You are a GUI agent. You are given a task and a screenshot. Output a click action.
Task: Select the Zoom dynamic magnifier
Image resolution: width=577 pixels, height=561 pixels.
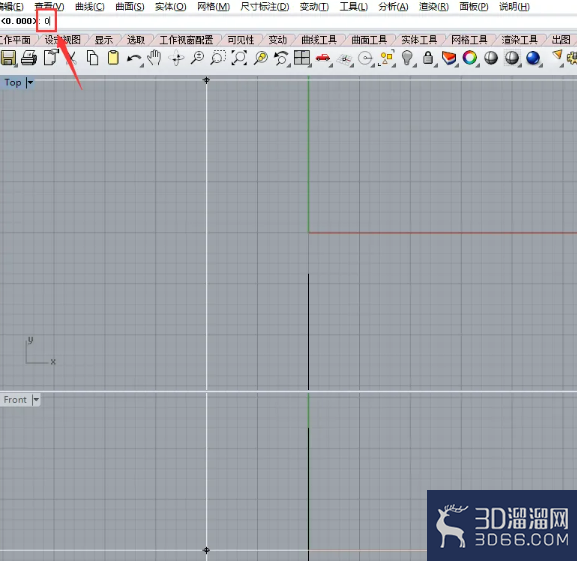pos(197,58)
